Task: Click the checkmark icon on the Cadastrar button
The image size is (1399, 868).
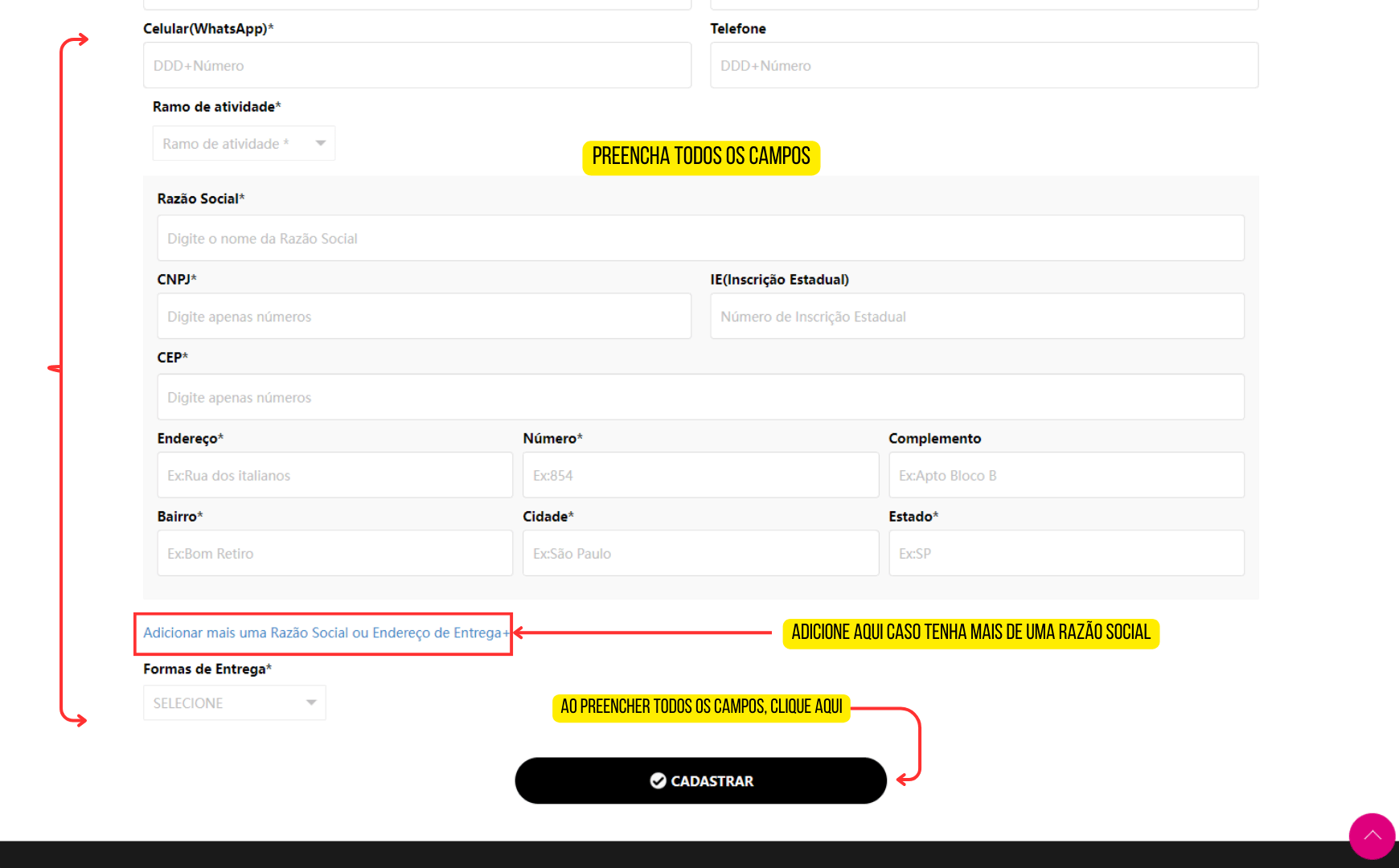Action: pyautogui.click(x=658, y=780)
